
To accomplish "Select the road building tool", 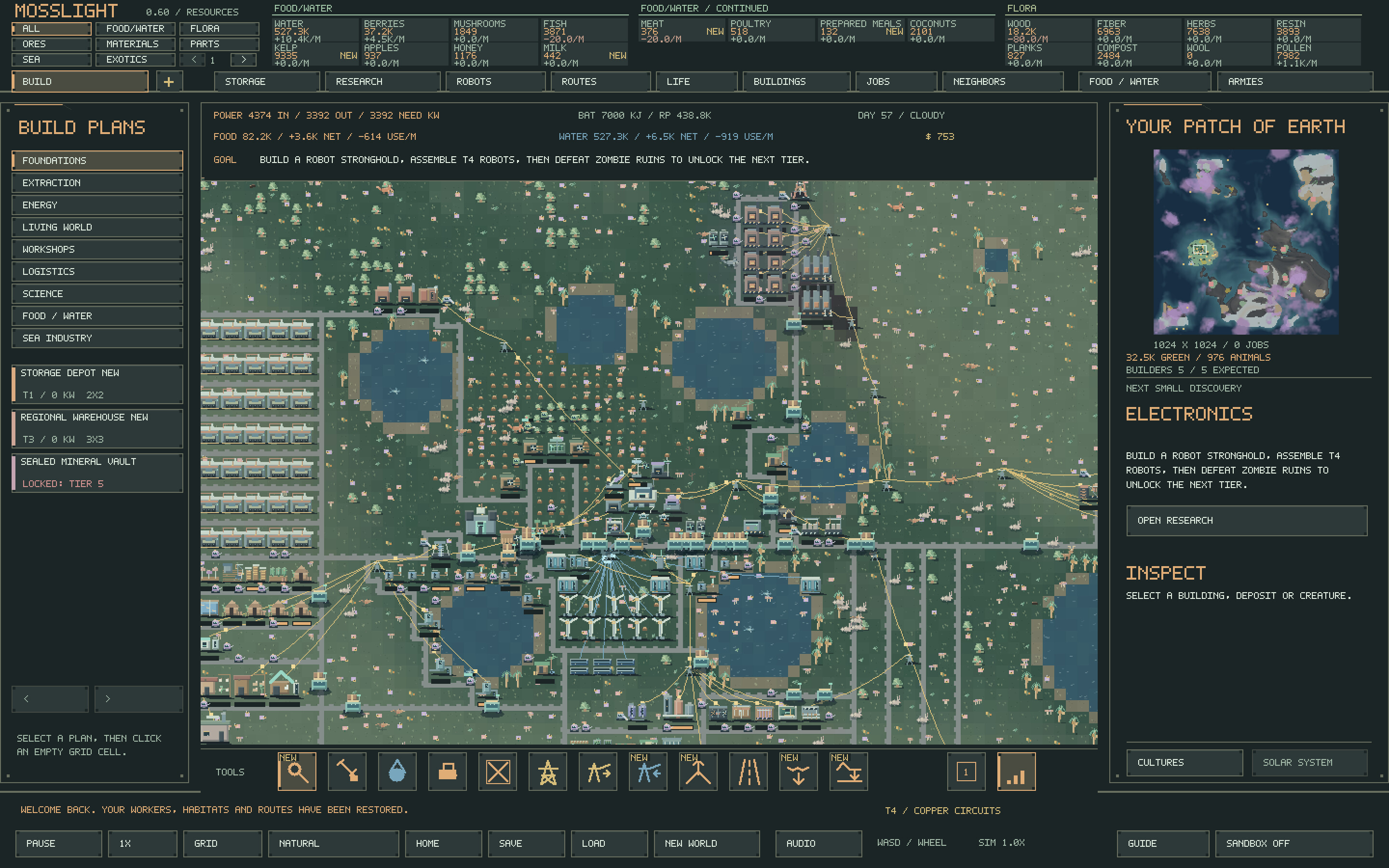I will (x=749, y=772).
